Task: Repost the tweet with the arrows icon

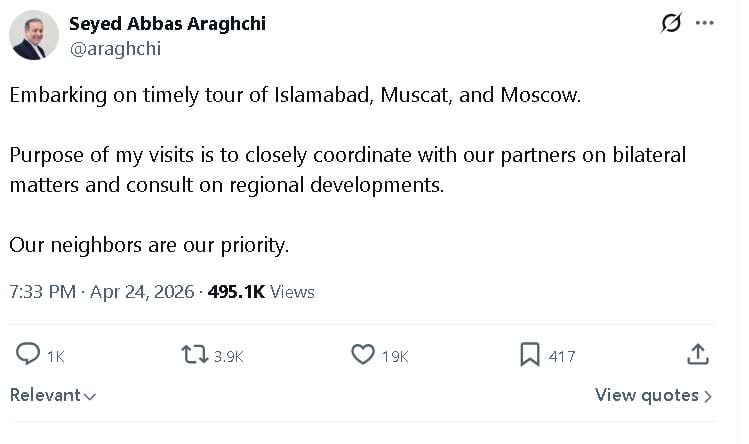Action: pyautogui.click(x=193, y=355)
